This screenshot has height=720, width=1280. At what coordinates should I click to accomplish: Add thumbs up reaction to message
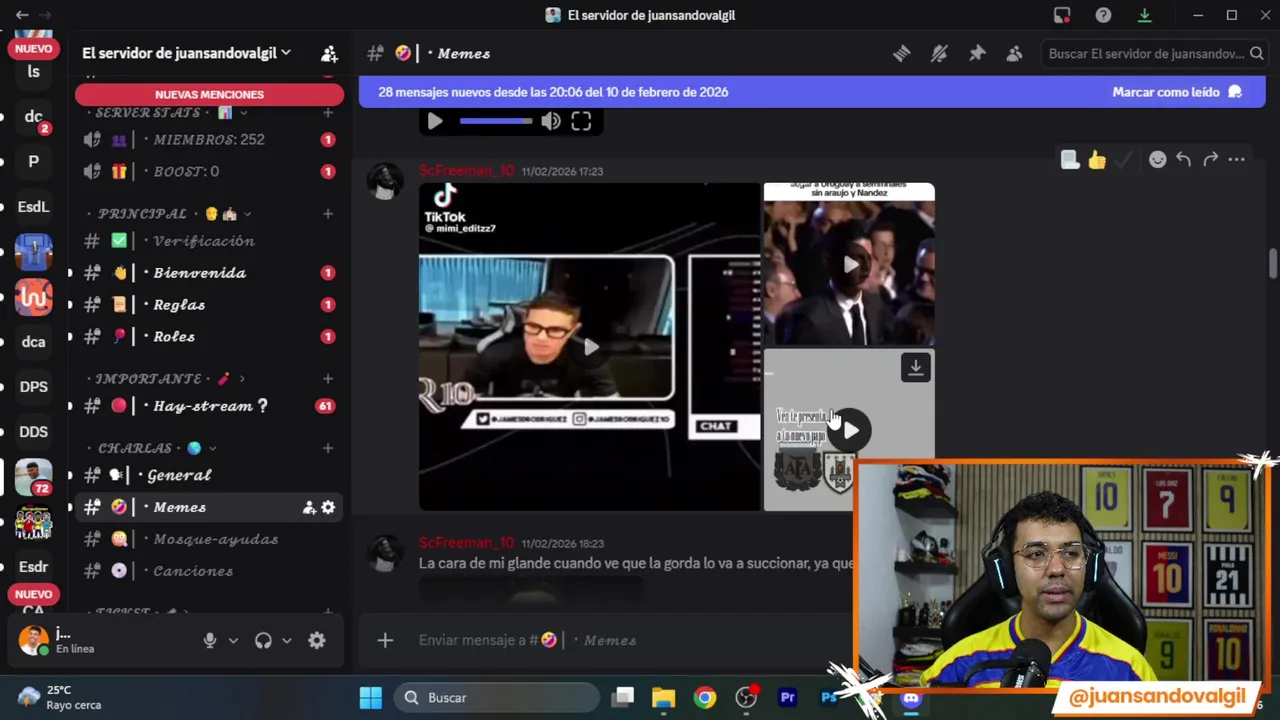(x=1097, y=159)
